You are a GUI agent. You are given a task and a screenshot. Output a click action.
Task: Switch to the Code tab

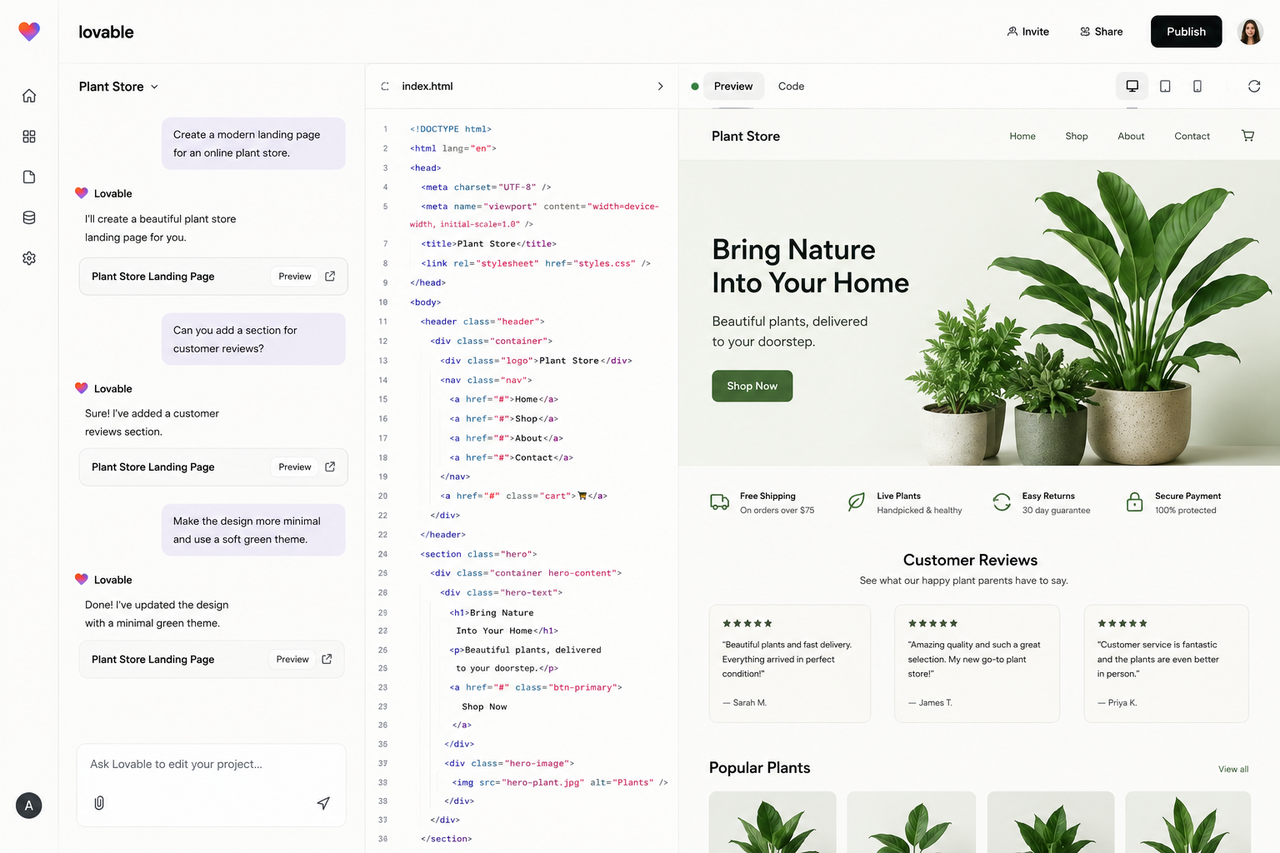click(x=791, y=86)
